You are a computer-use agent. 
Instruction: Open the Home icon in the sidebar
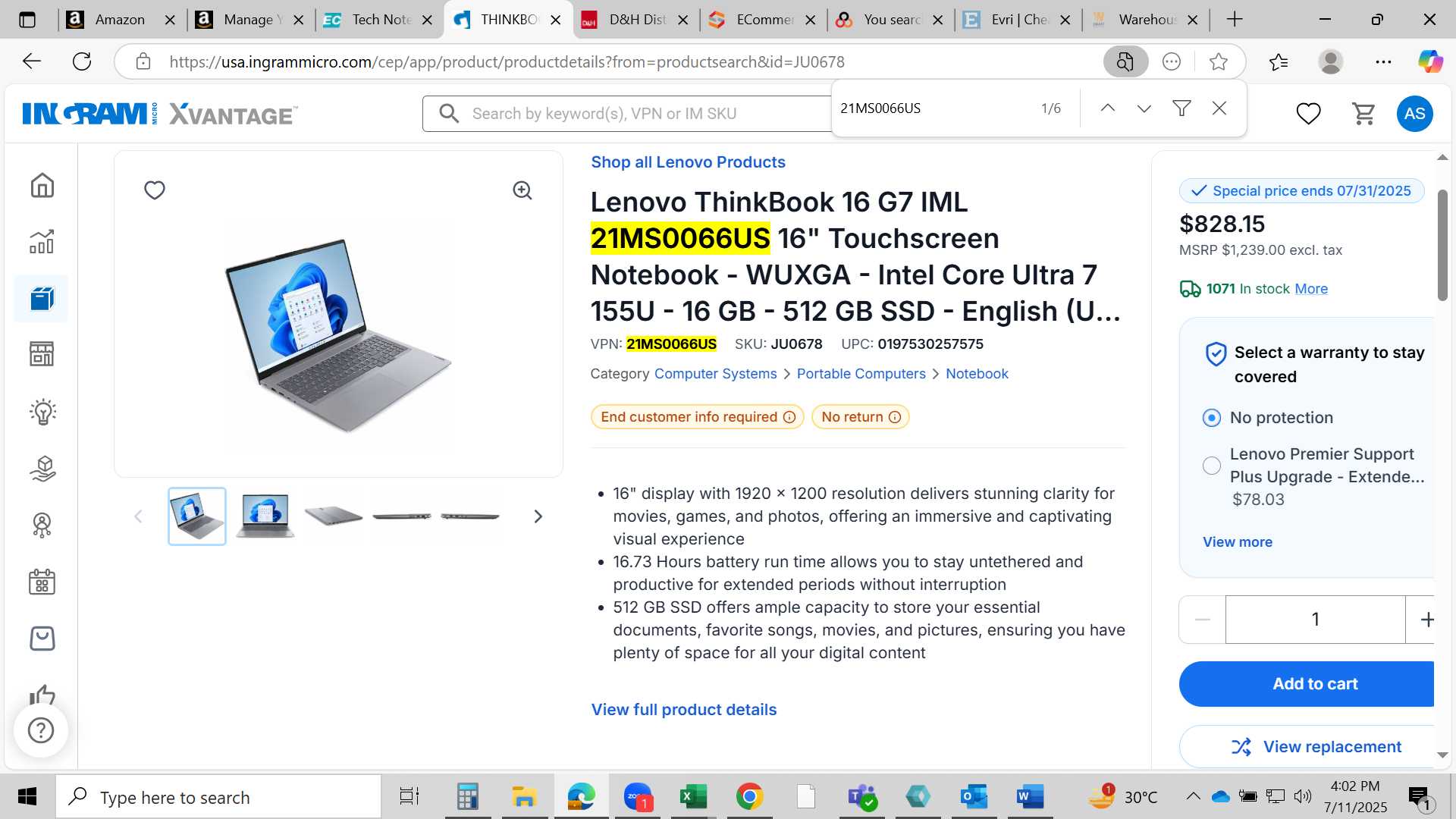tap(42, 186)
